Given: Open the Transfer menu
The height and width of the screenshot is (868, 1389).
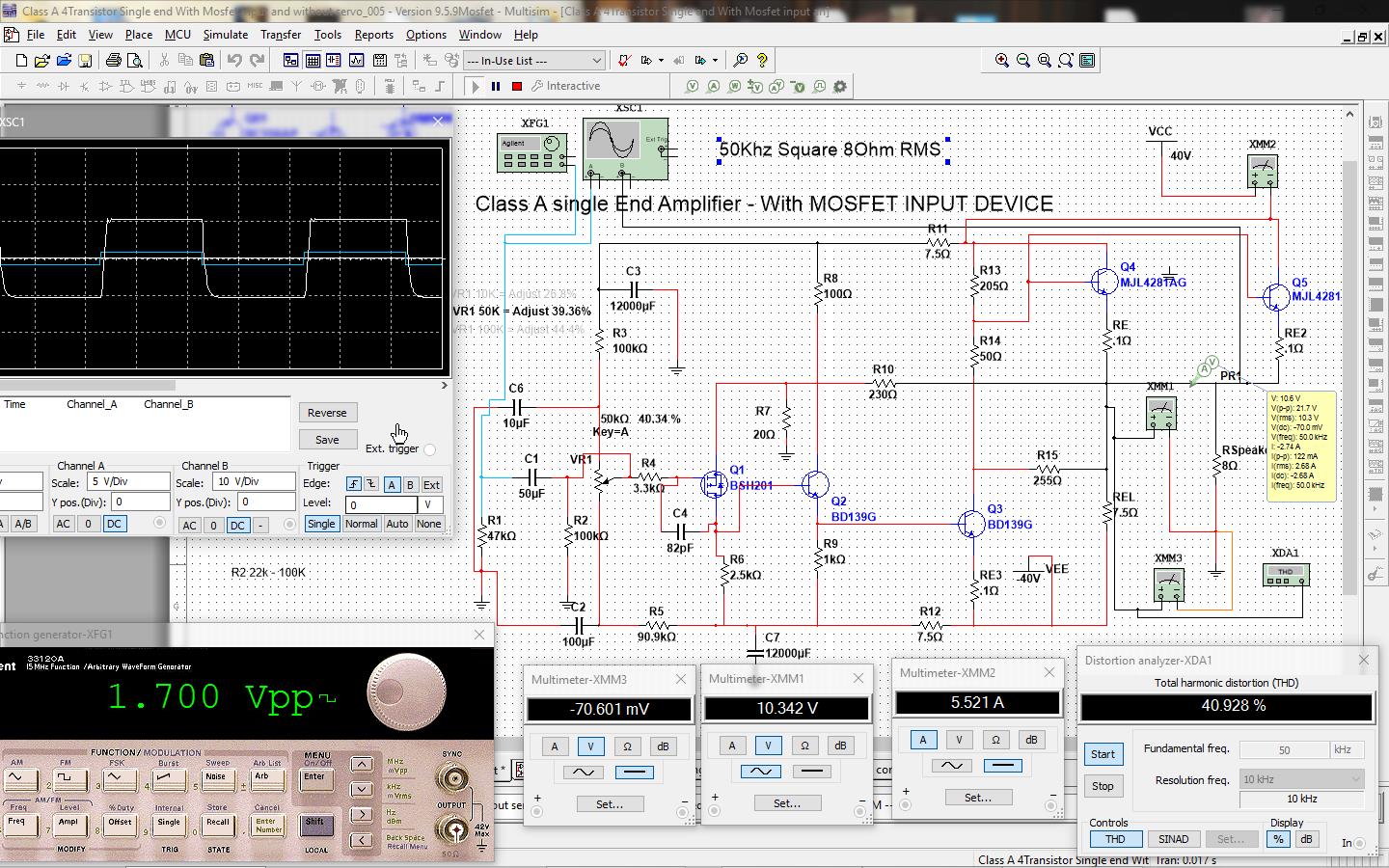Looking at the screenshot, I should click(x=281, y=34).
